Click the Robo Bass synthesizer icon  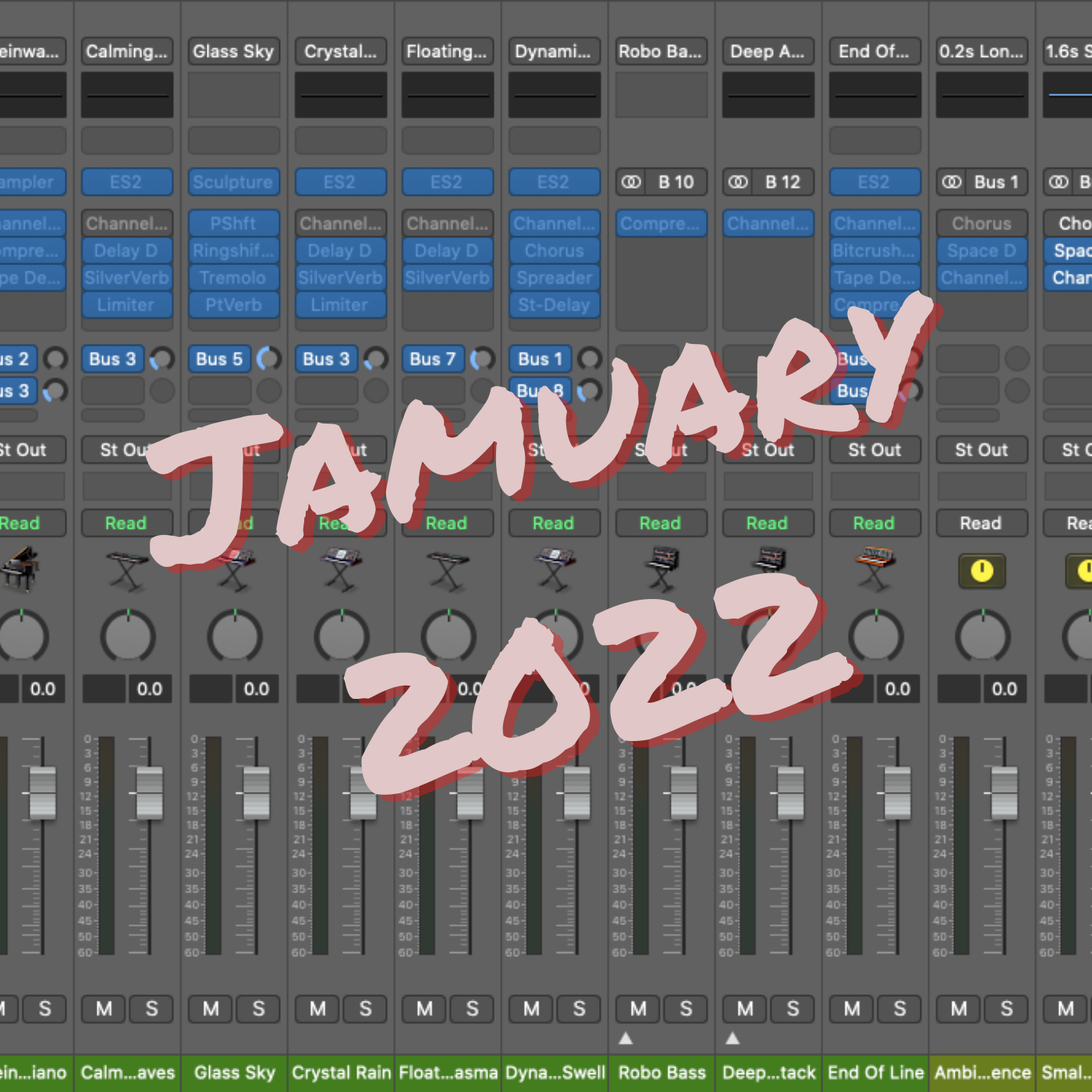pyautogui.click(x=661, y=569)
